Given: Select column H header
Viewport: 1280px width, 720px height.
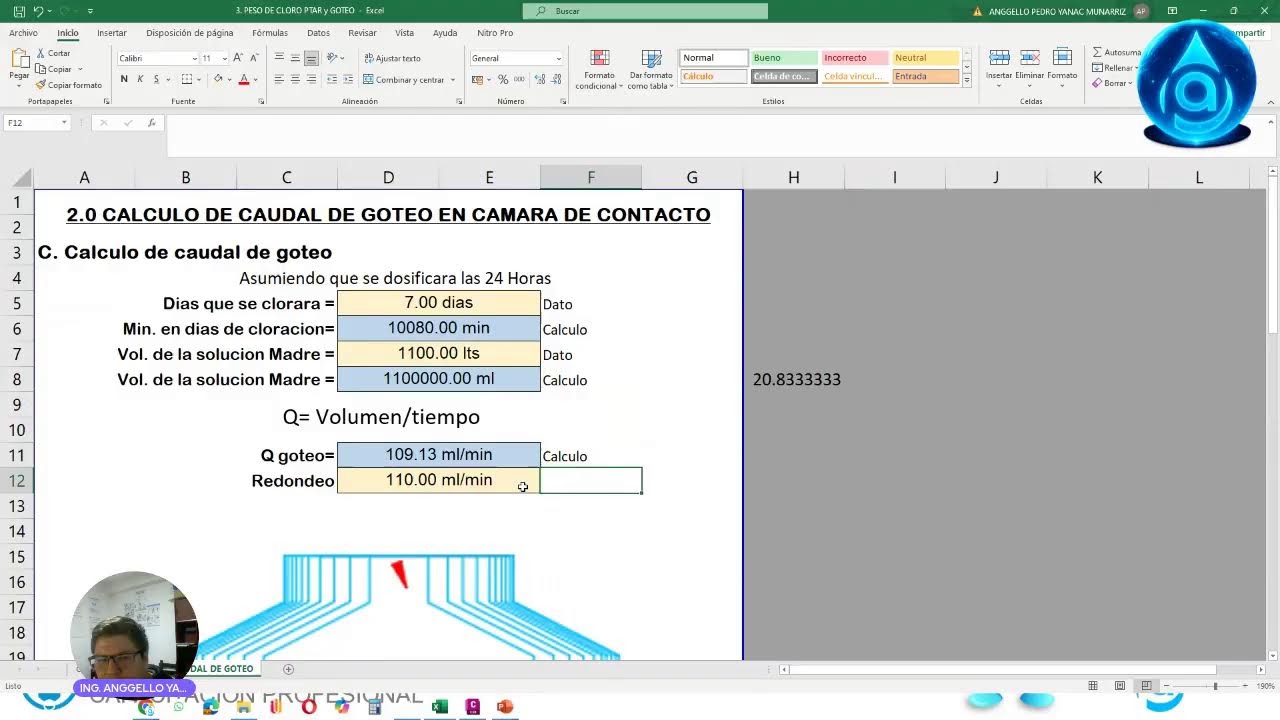Looking at the screenshot, I should point(793,177).
